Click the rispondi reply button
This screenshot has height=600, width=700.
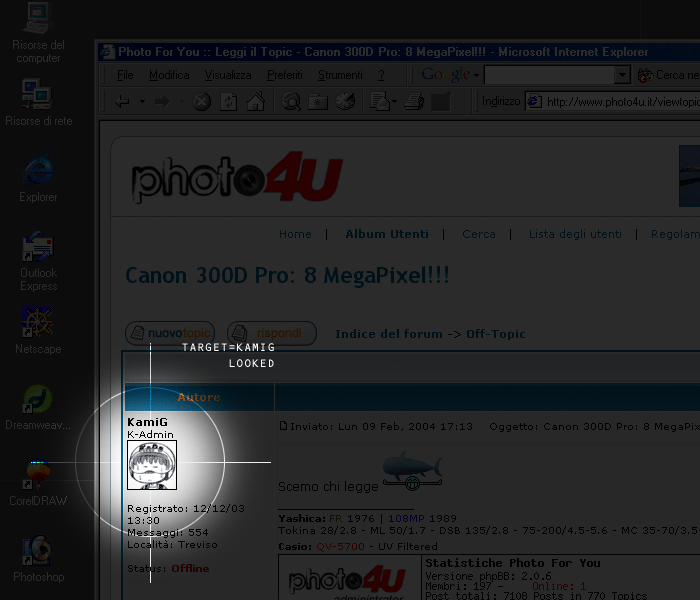point(272,333)
